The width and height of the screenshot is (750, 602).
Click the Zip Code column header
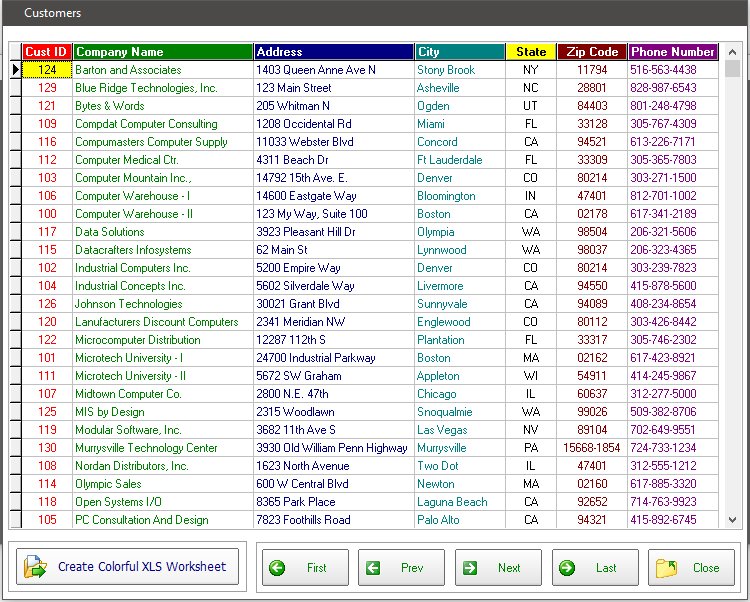(592, 52)
